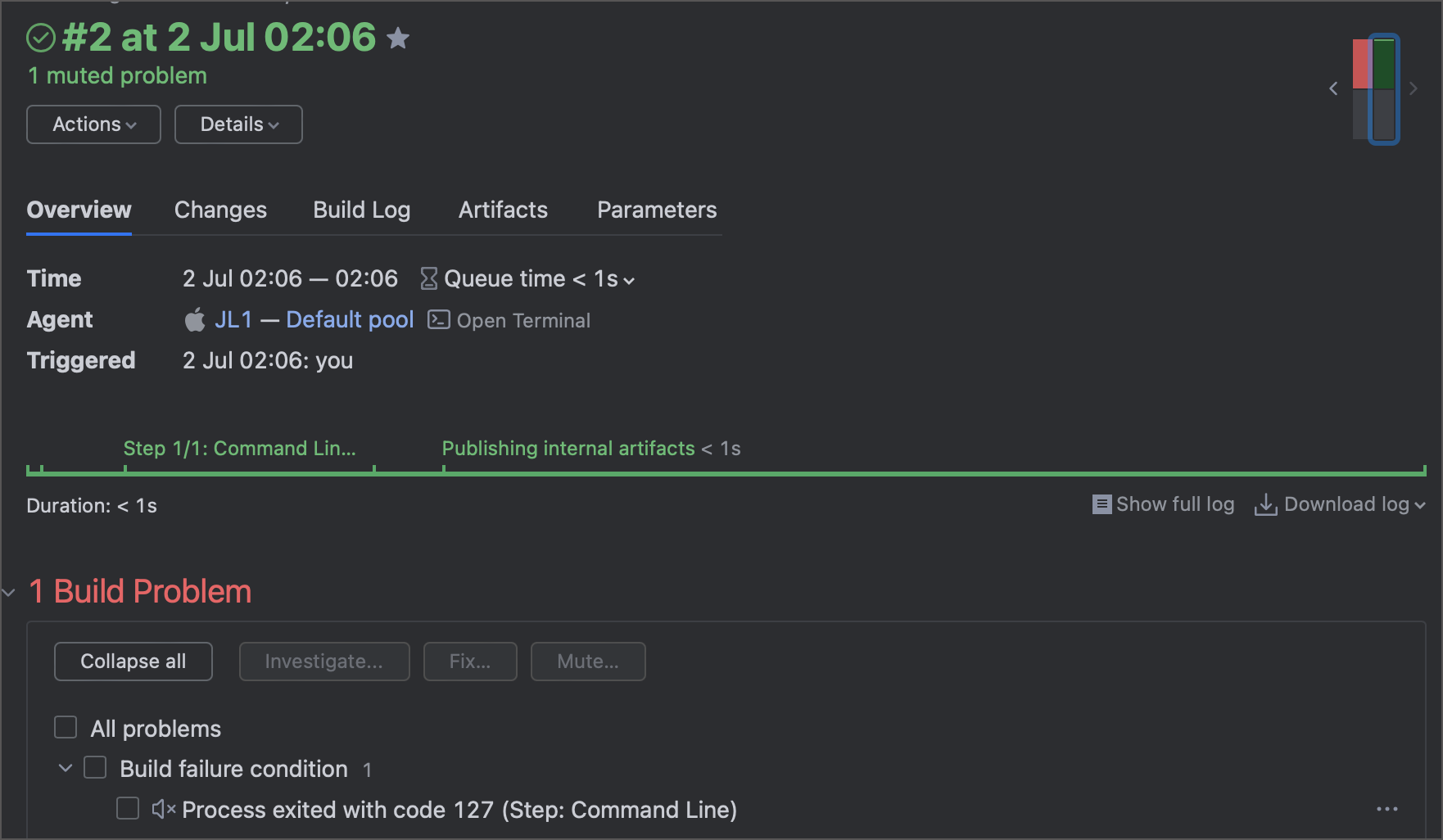Expand the Queue time details chevron
Image resolution: width=1443 pixels, height=840 pixels.
629,280
